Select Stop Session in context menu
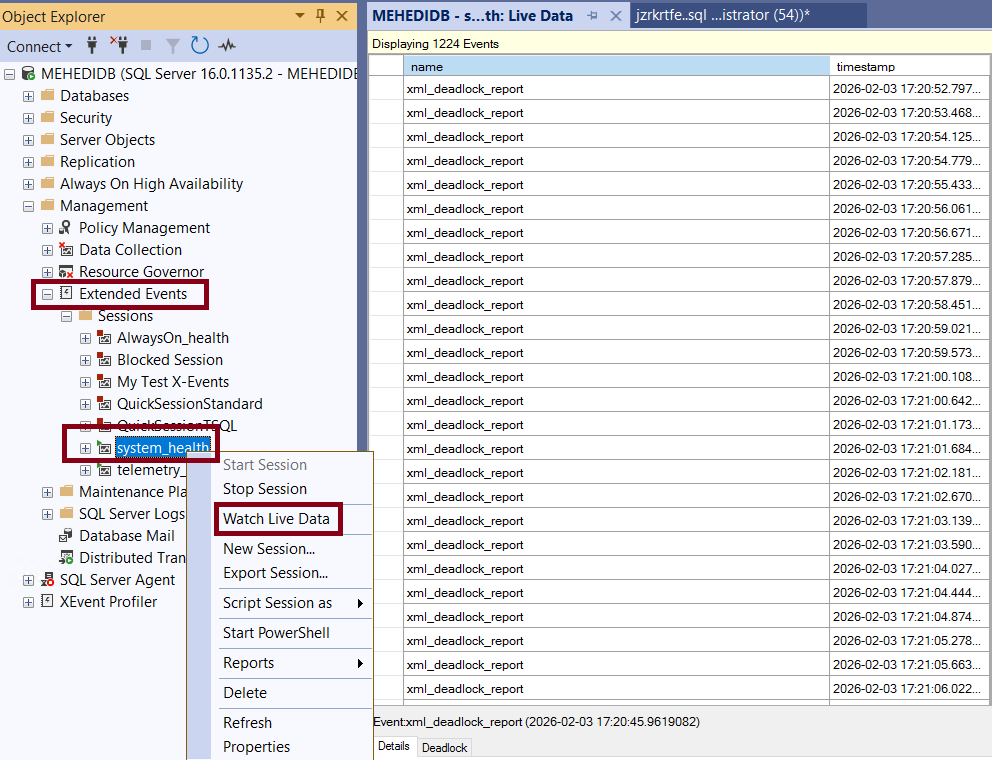992x760 pixels. (x=265, y=489)
